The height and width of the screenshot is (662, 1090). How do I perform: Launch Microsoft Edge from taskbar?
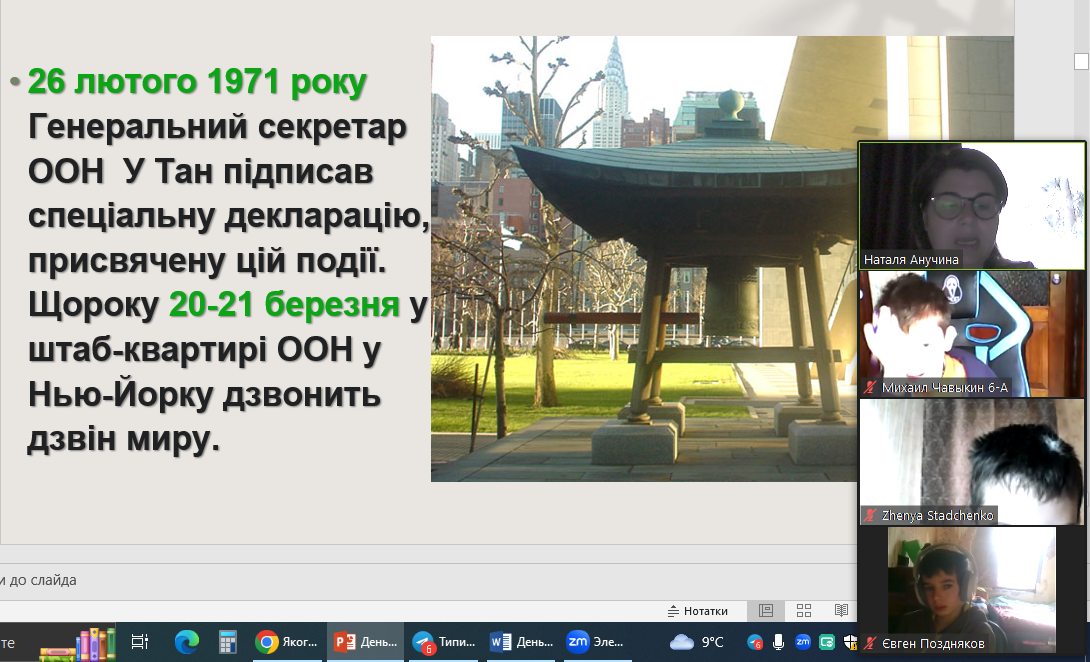click(187, 642)
